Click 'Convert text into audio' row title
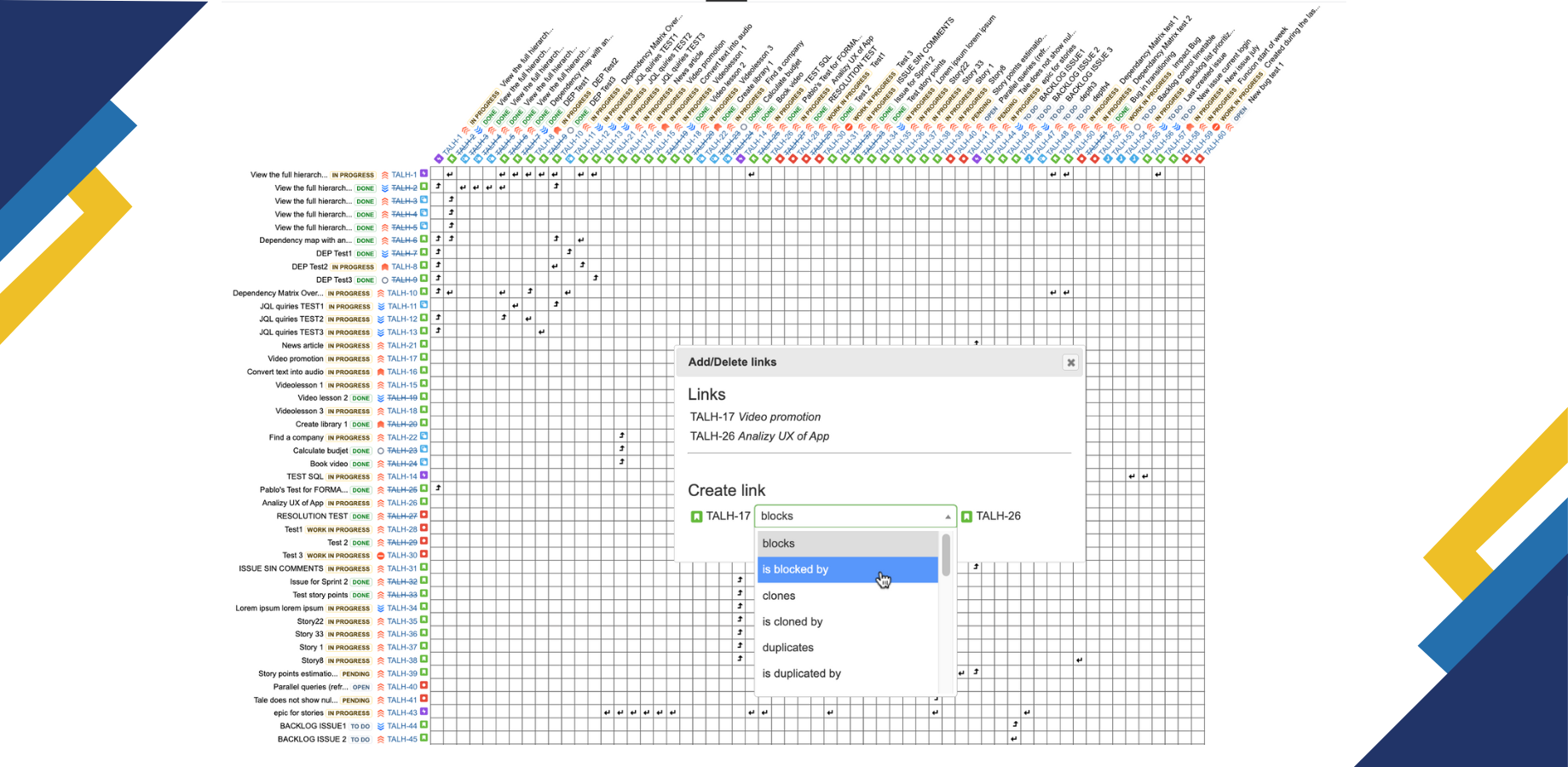Viewport: 1568px width, 767px height. (x=285, y=372)
